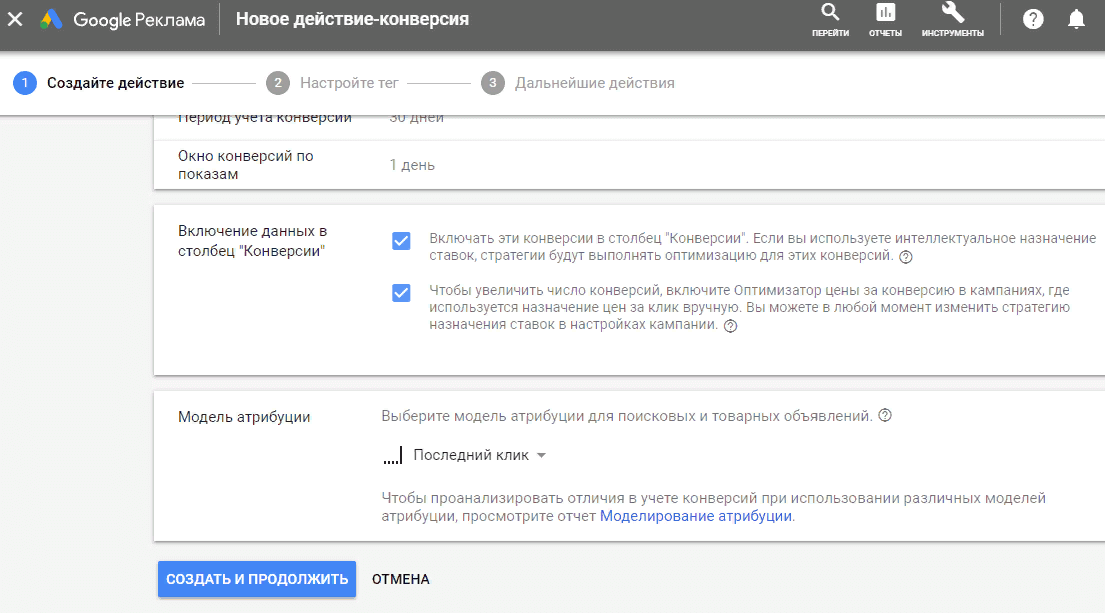Click step 1 Создайте действие indicator
1105x613 pixels.
point(24,83)
